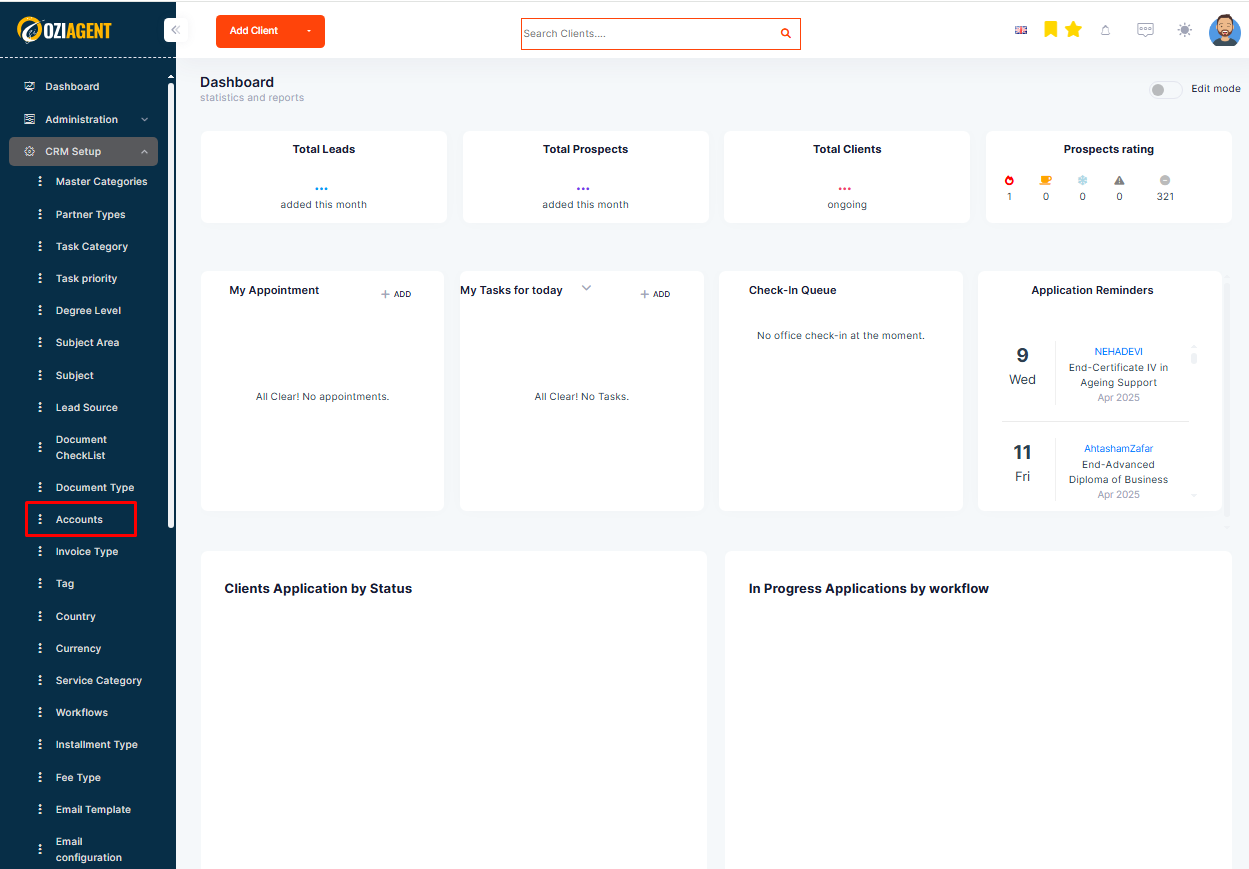Add a new appointment via ADD
This screenshot has height=869, width=1249.
click(396, 294)
